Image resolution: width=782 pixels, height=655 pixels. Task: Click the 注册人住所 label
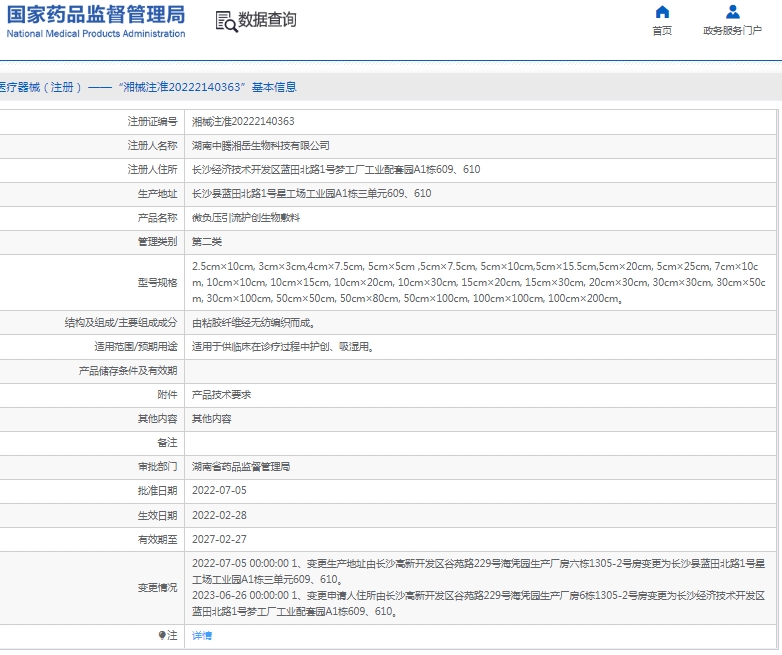pos(152,169)
